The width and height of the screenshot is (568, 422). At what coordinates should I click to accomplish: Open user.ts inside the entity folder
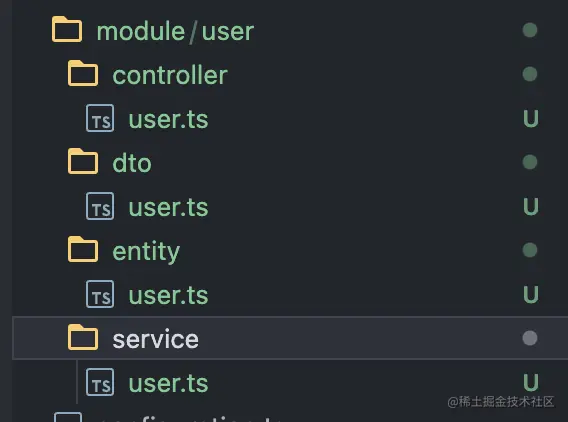168,296
